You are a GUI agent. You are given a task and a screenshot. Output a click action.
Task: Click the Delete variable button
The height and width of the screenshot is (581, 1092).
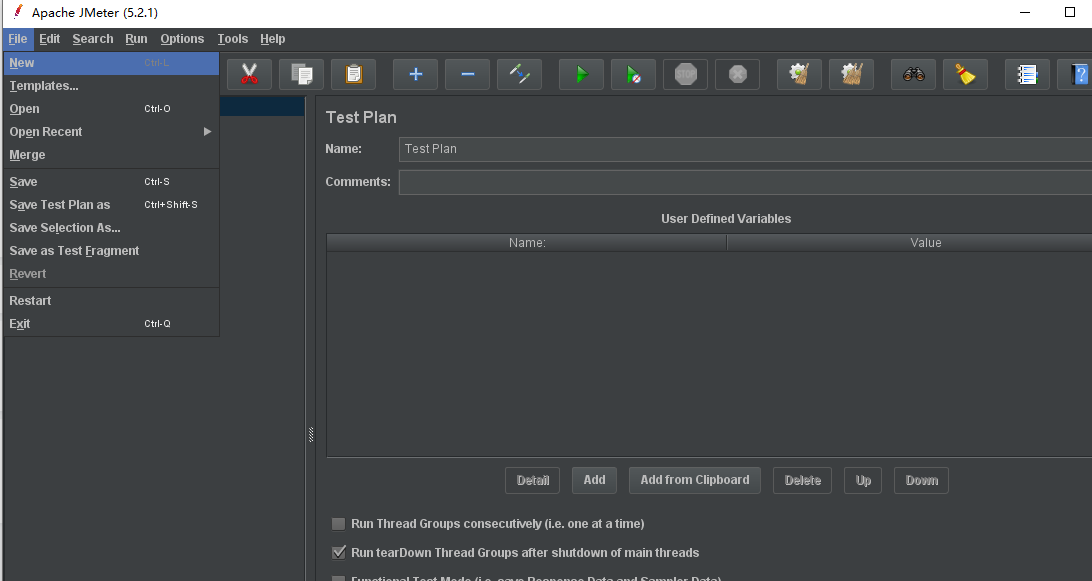(x=802, y=480)
